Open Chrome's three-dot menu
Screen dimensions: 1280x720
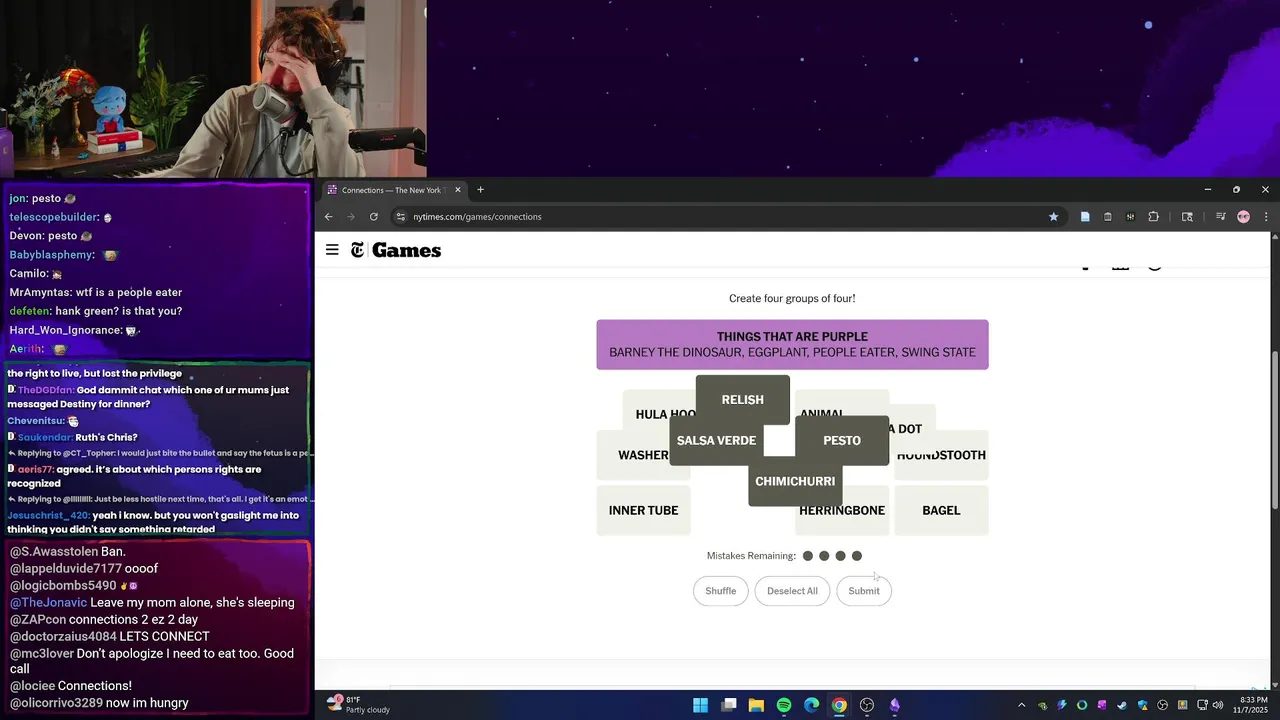click(1266, 217)
